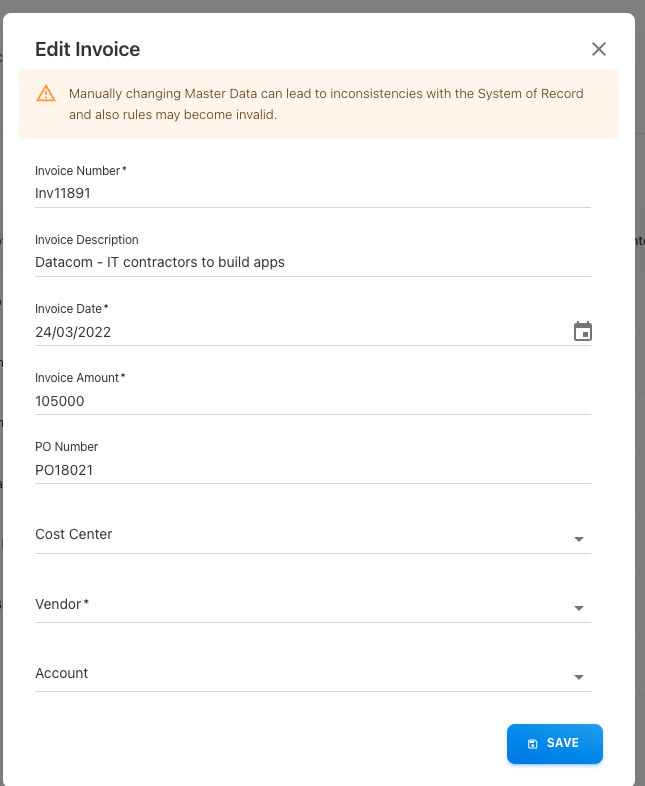Click the floppy disk icon on Save
Screen dimensions: 645x786
tap(533, 744)
